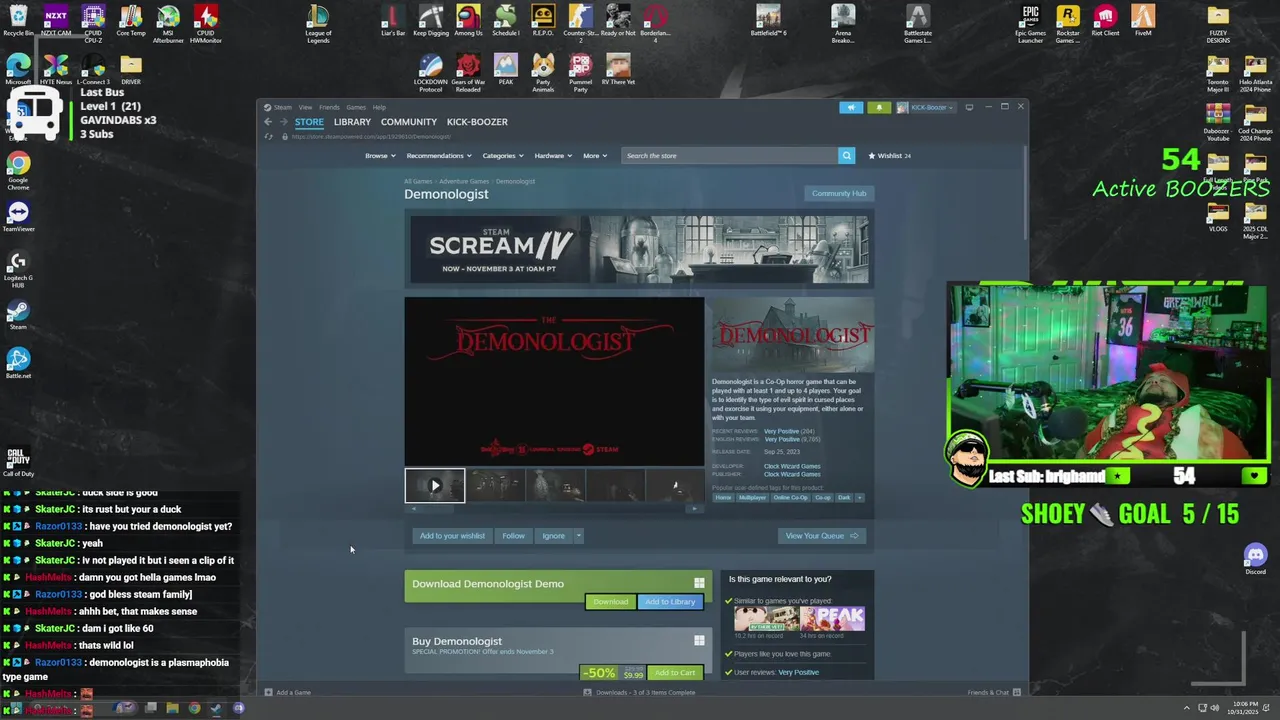Open the FUZEY DESIGNS folder
The width and height of the screenshot is (1280, 720).
point(1218,24)
